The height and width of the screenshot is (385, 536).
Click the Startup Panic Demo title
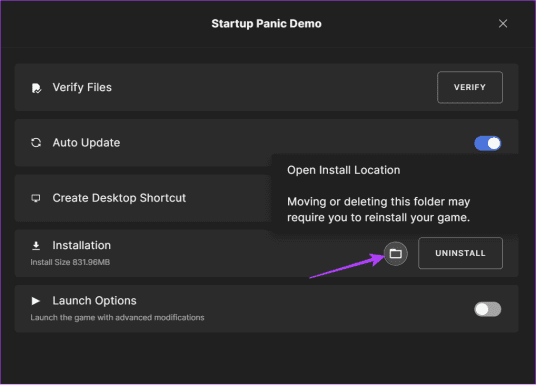click(x=266, y=24)
